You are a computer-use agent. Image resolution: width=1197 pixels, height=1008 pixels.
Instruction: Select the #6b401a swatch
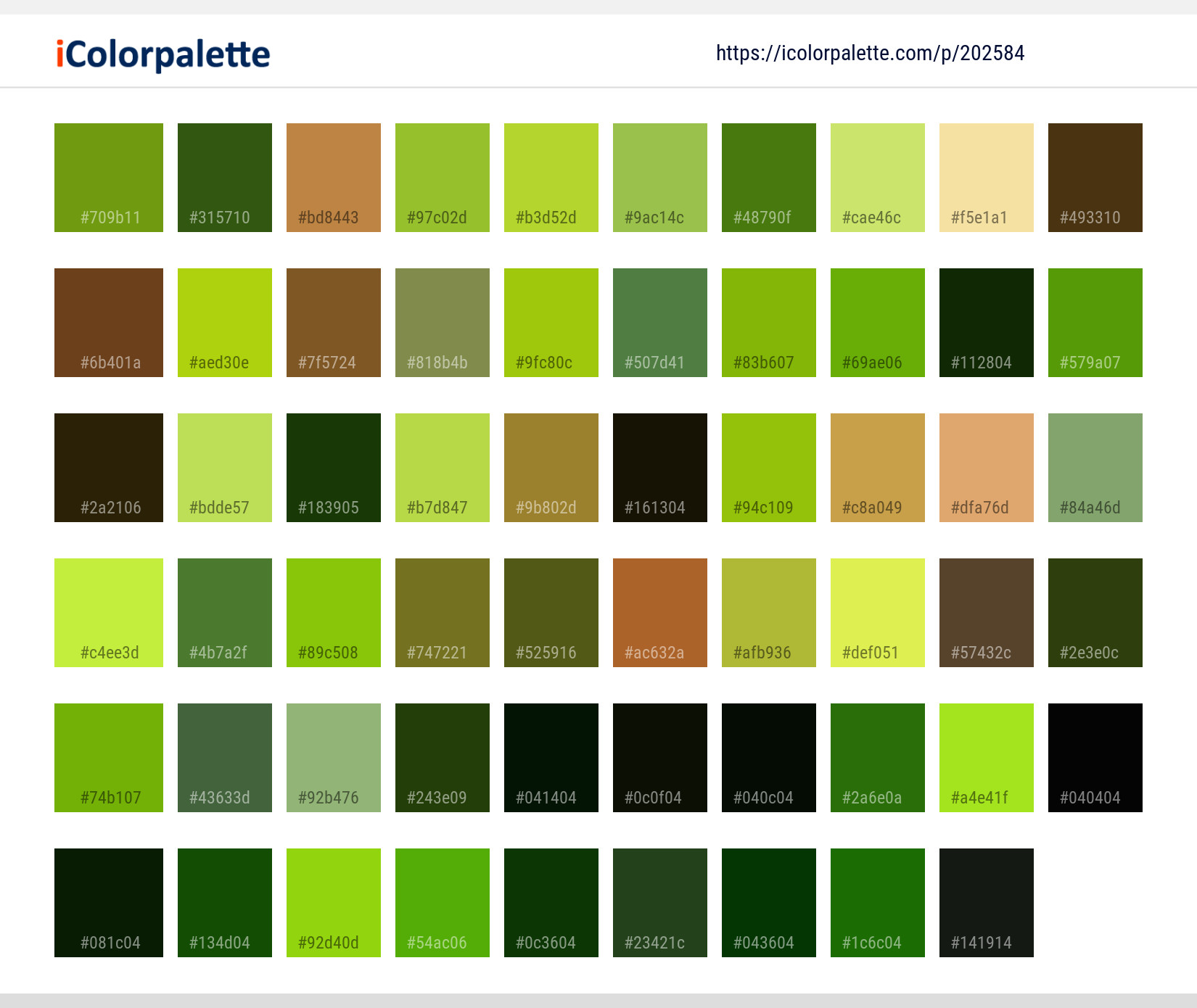pos(109,323)
